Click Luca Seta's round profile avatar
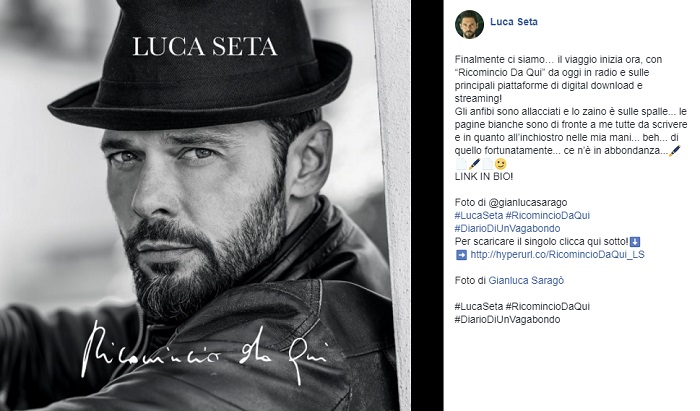This screenshot has width=700, height=411. (469, 24)
